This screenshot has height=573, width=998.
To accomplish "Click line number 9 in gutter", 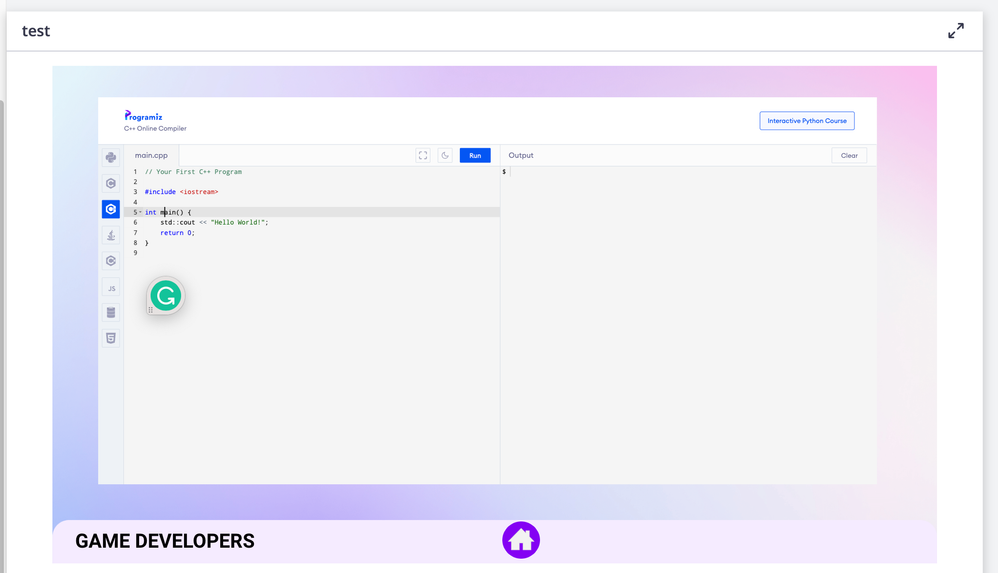I will pos(135,253).
